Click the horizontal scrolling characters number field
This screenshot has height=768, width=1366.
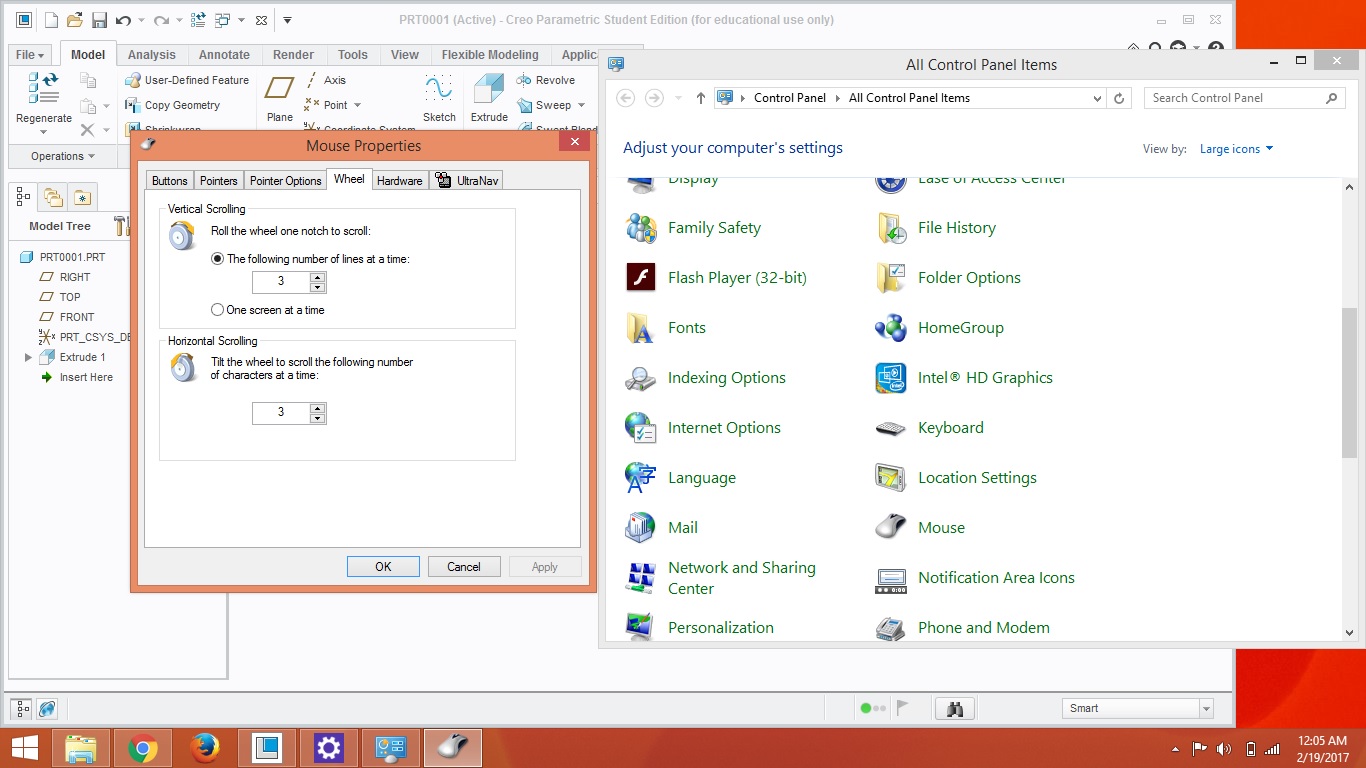point(281,412)
